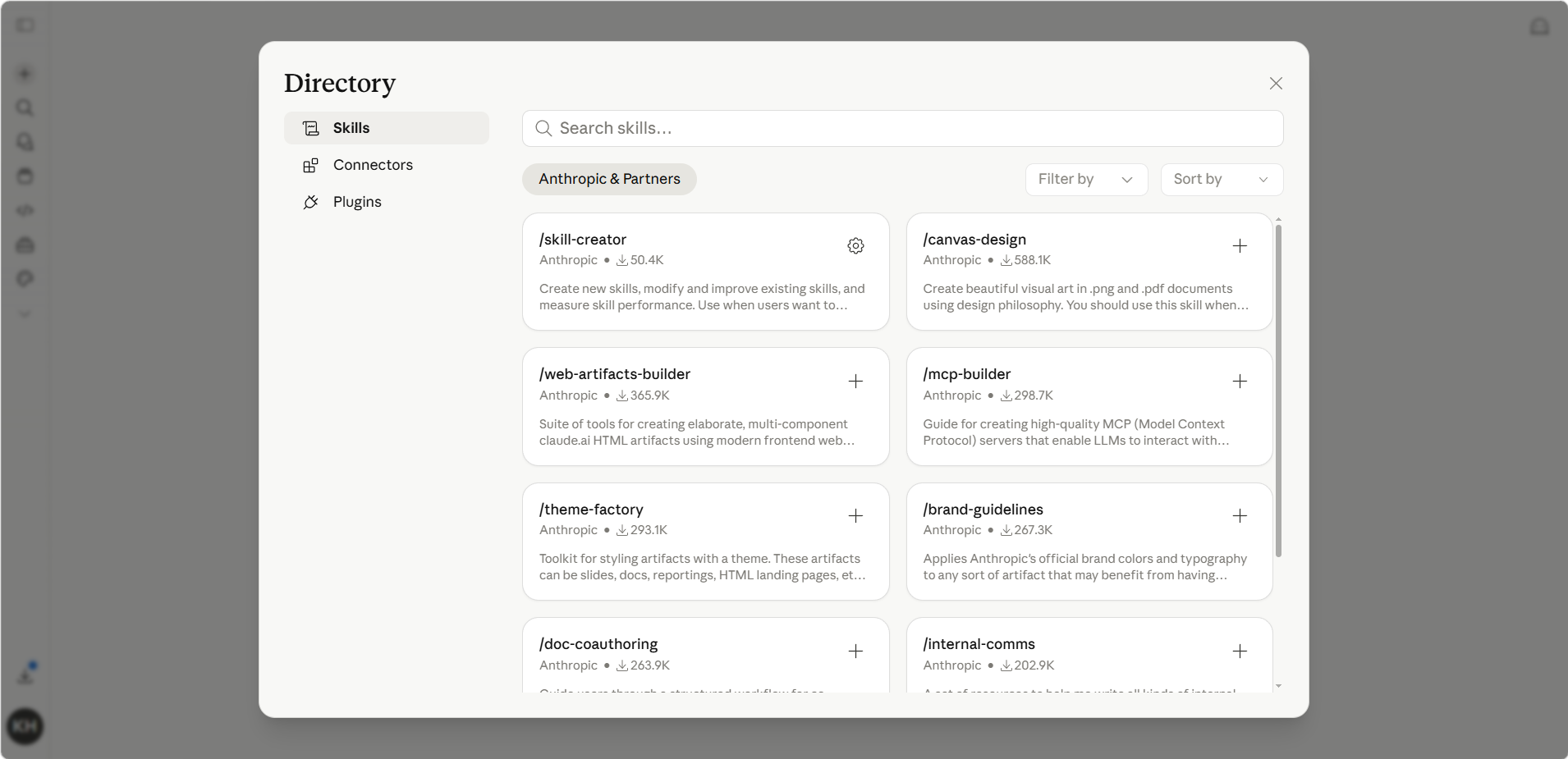Screen dimensions: 1568x759
Task: Click description "Applies Anthropic's official brand colors…"
Action: (x=1084, y=567)
